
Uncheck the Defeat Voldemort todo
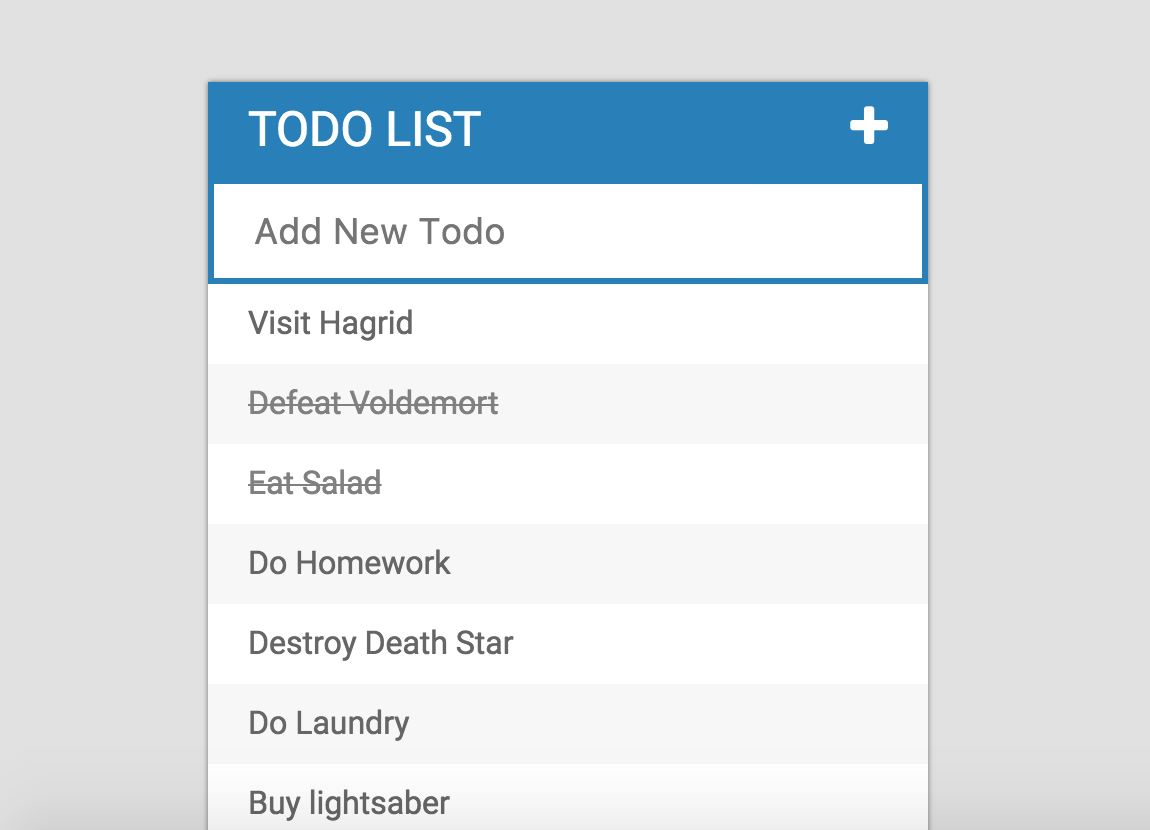373,404
